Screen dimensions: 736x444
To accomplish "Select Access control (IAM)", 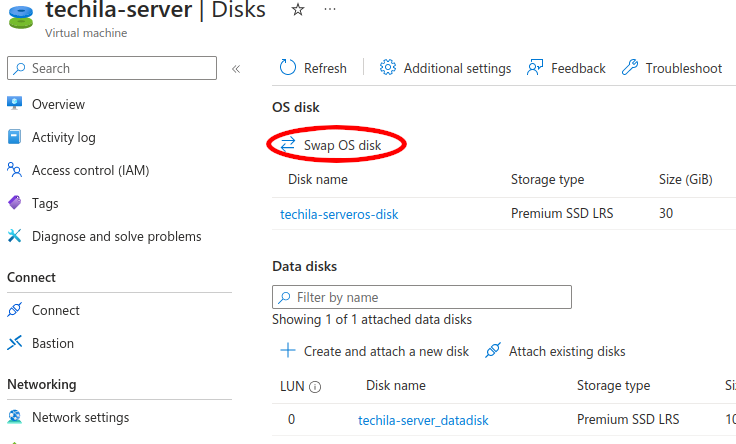I will pyautogui.click(x=90, y=170).
